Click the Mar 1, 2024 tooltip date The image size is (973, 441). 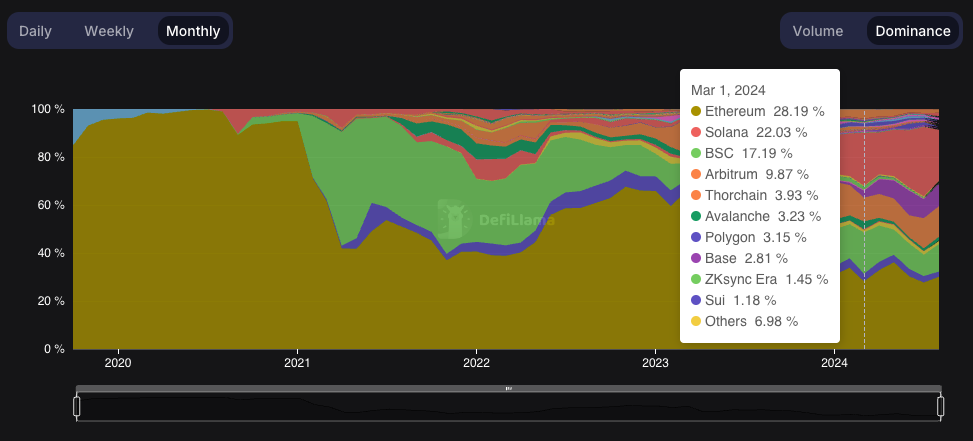tap(728, 91)
